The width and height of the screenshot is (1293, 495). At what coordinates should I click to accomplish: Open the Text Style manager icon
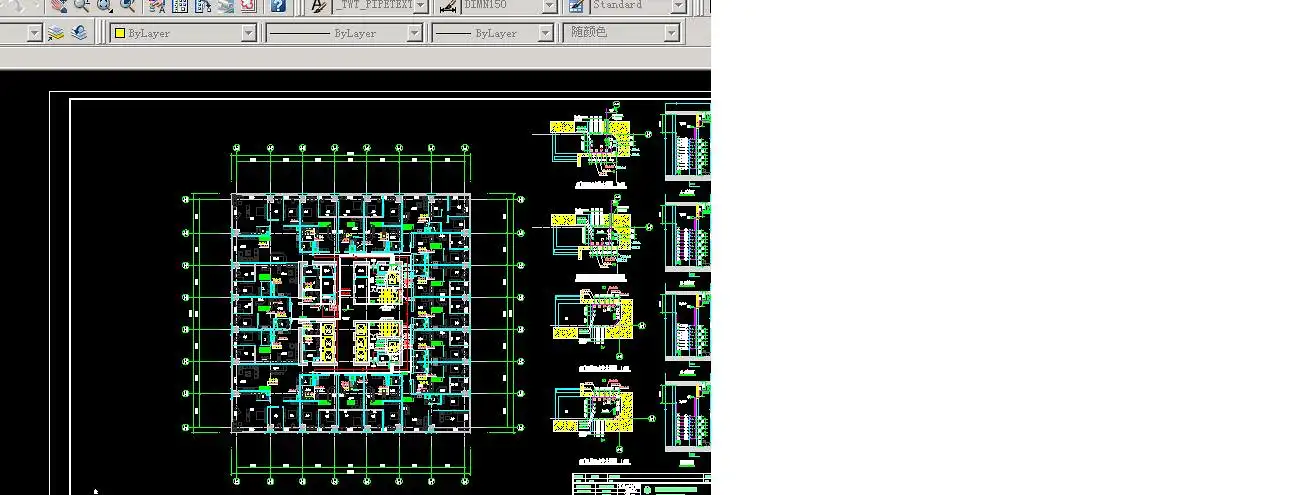tap(318, 6)
